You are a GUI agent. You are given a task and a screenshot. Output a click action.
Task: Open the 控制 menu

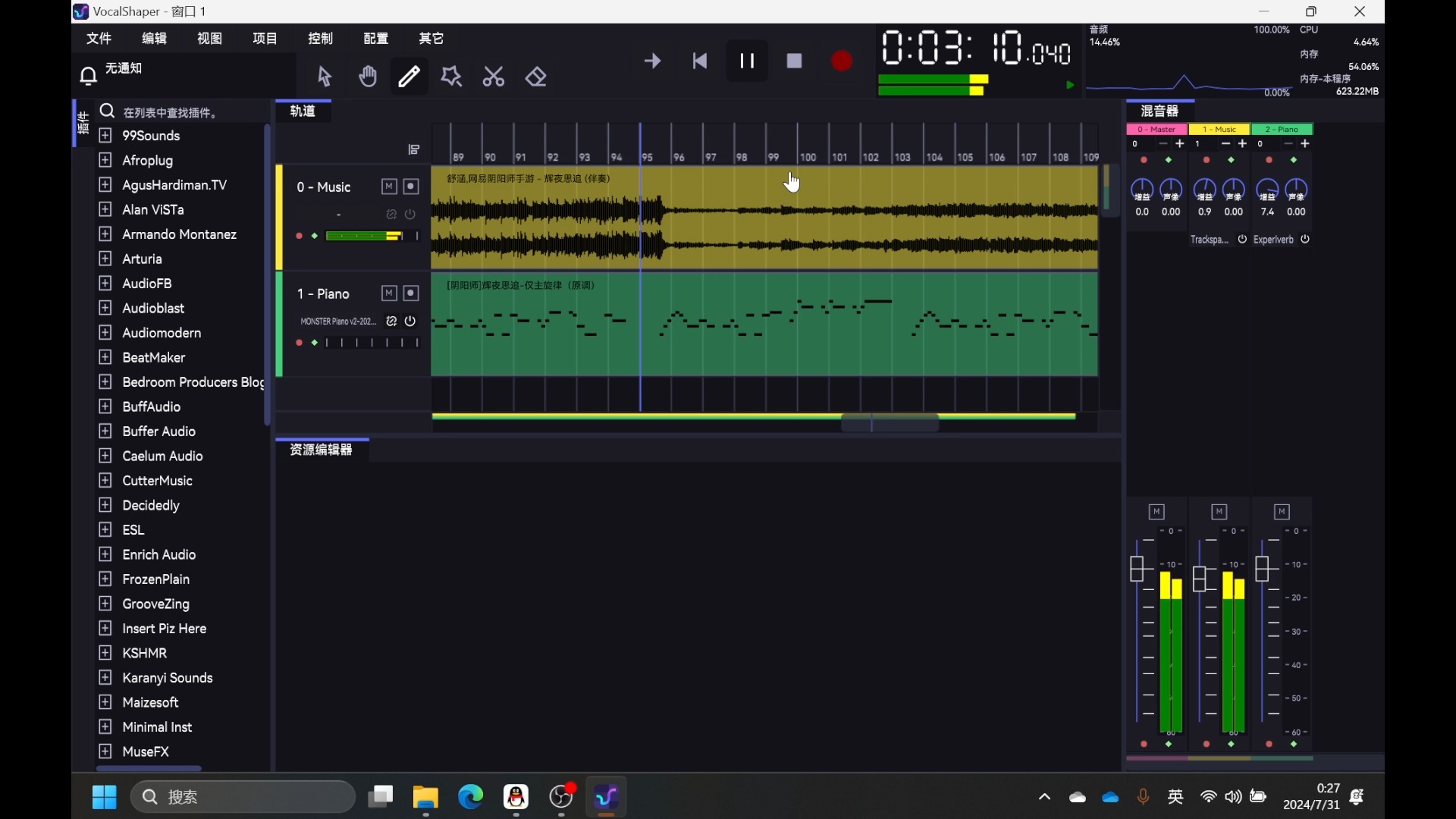click(321, 39)
